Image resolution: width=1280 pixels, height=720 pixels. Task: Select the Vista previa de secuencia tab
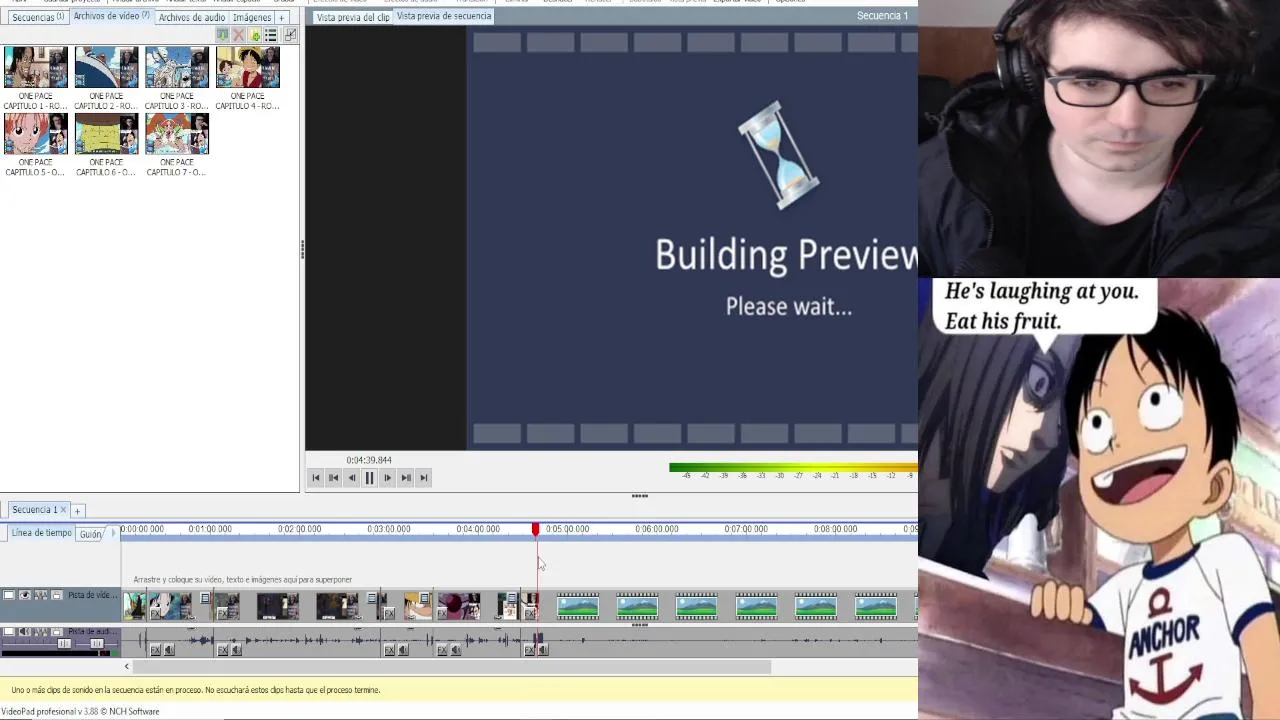point(444,16)
